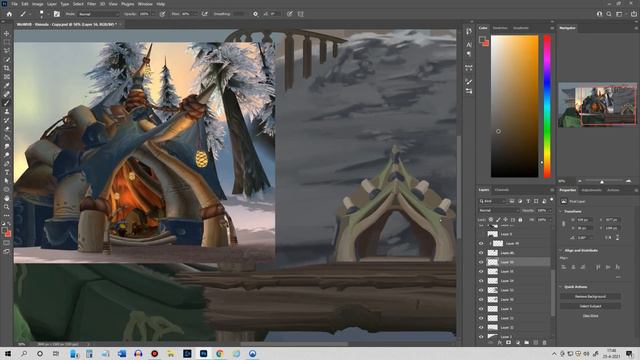Click the rainbow hue slider
Screen dimensions: 640x360
[547, 106]
